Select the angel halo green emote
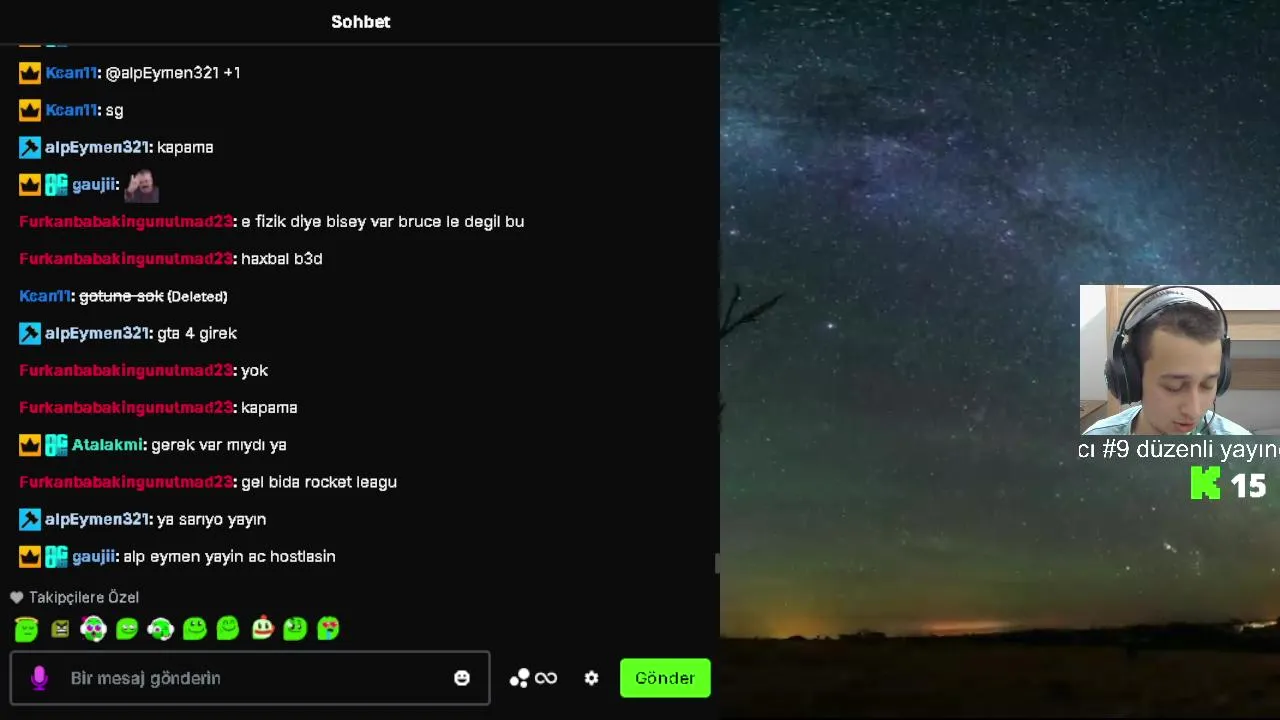The height and width of the screenshot is (720, 1280). (26, 628)
